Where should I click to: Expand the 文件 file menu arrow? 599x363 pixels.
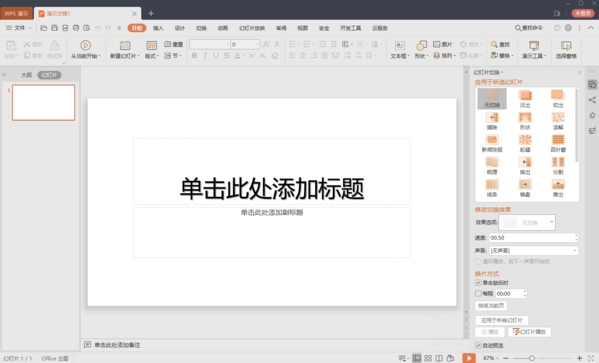(30, 28)
